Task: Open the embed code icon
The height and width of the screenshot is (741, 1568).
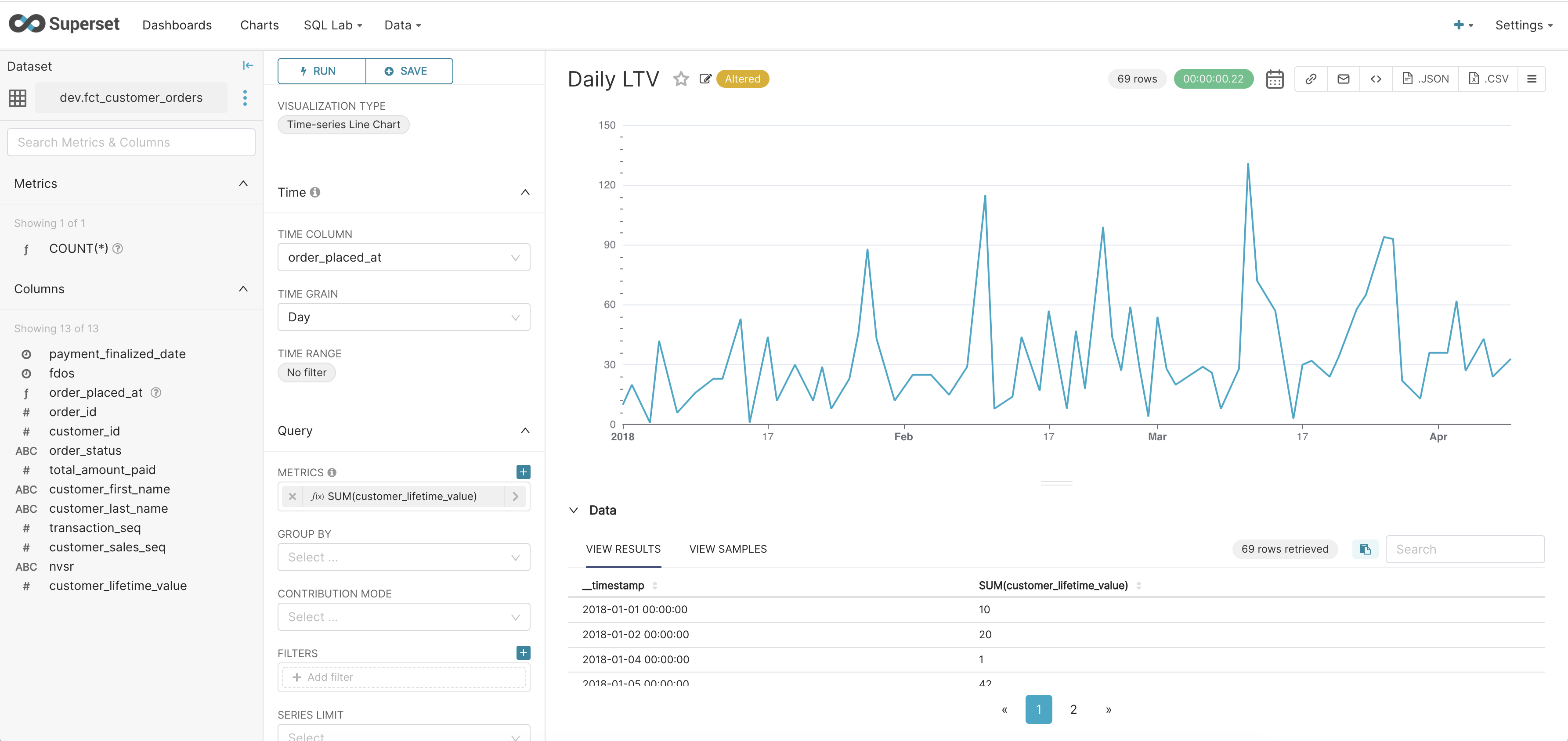Action: click(1376, 79)
